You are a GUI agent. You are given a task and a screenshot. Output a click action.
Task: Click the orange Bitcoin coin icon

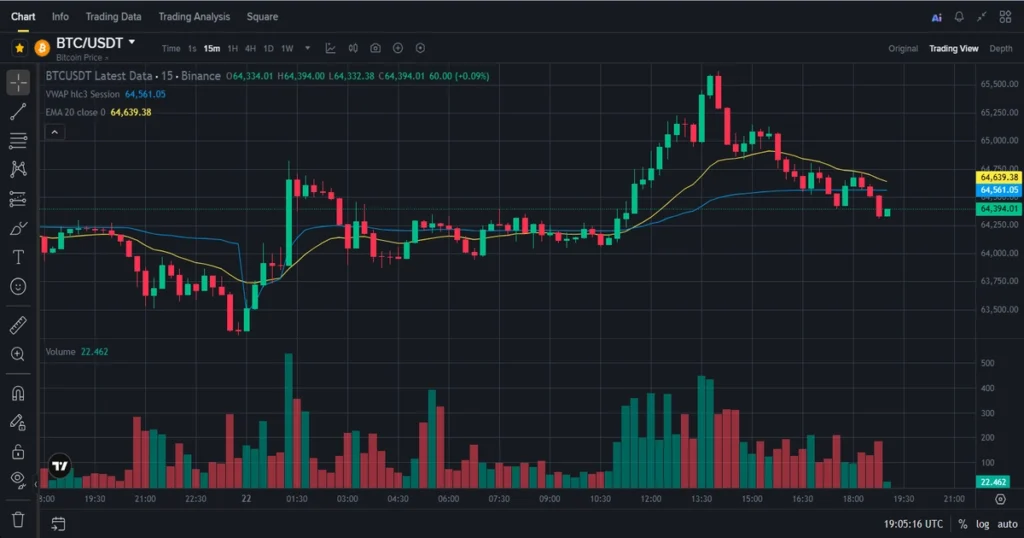[x=42, y=48]
